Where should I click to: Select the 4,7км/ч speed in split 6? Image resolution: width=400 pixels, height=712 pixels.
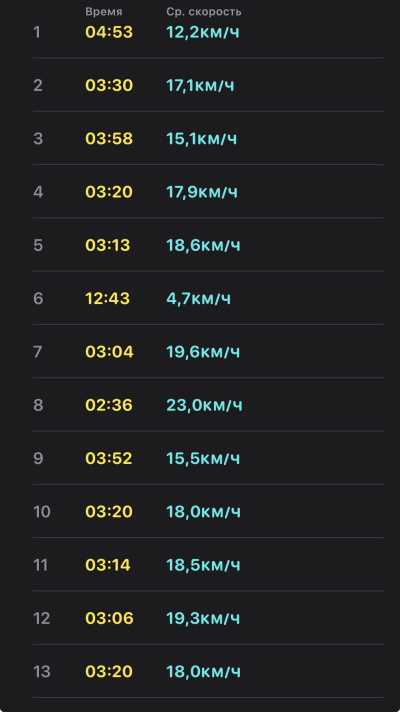tap(198, 298)
